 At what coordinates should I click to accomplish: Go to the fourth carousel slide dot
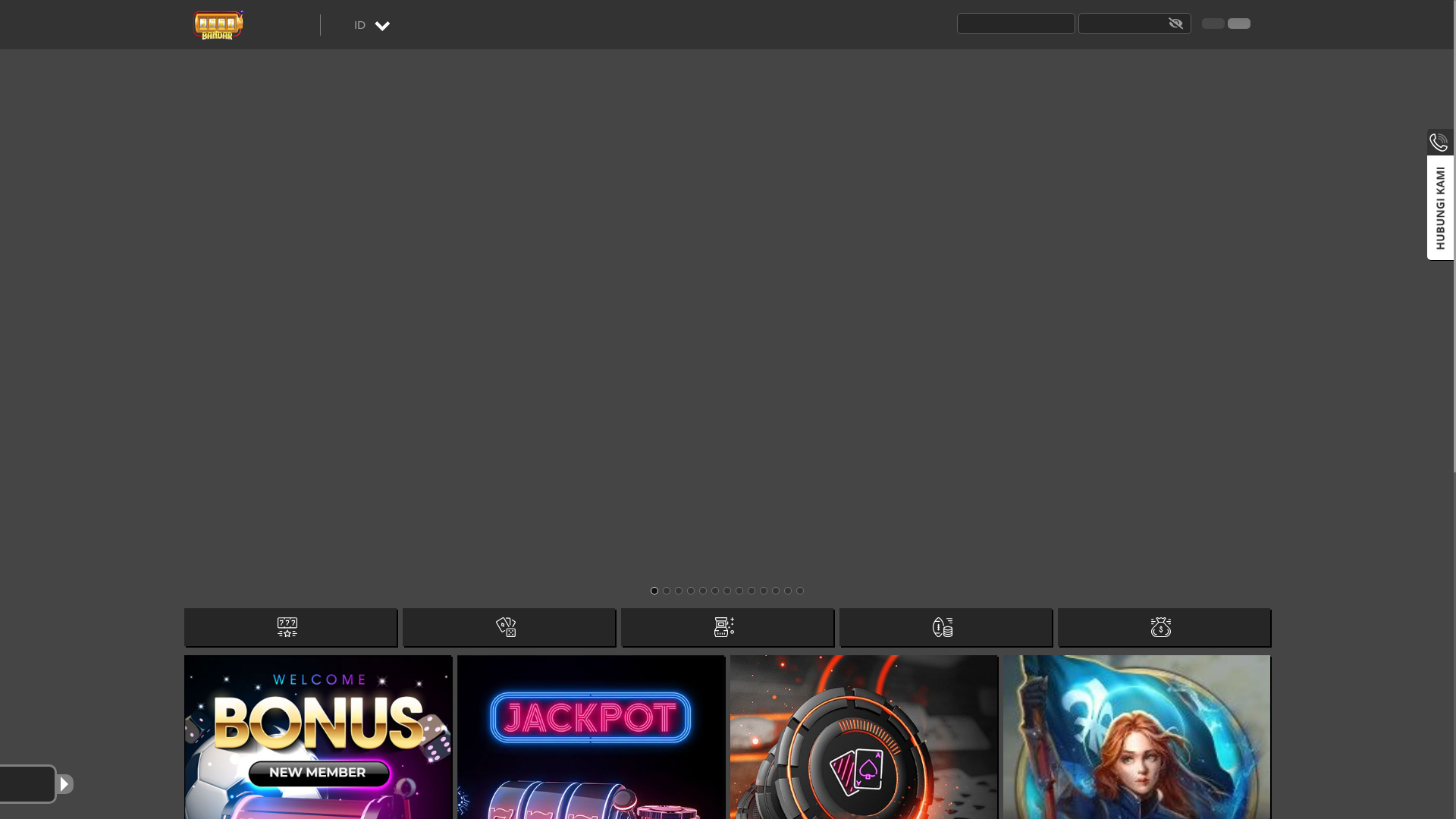(x=691, y=591)
